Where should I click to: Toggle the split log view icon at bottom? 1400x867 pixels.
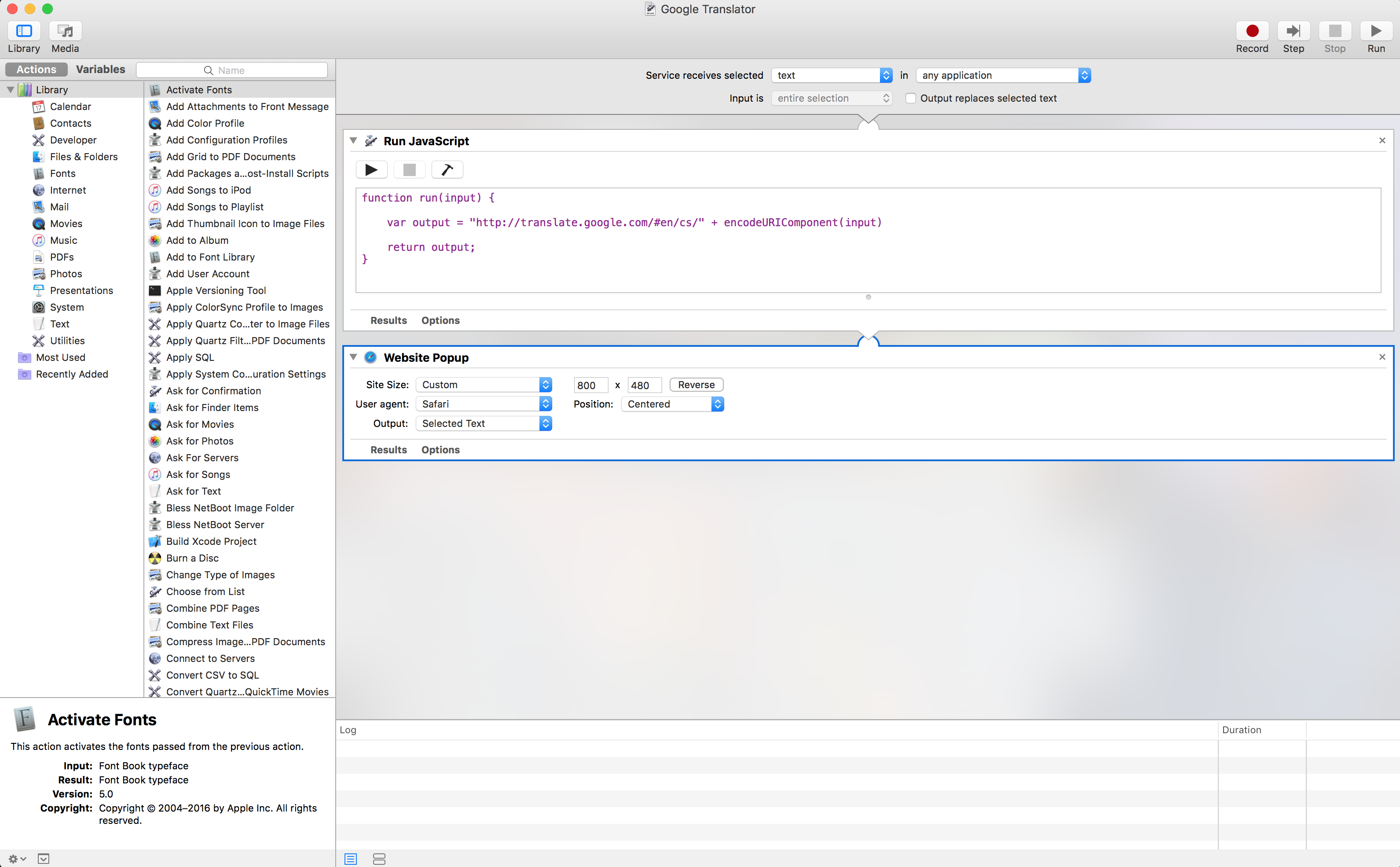379,858
